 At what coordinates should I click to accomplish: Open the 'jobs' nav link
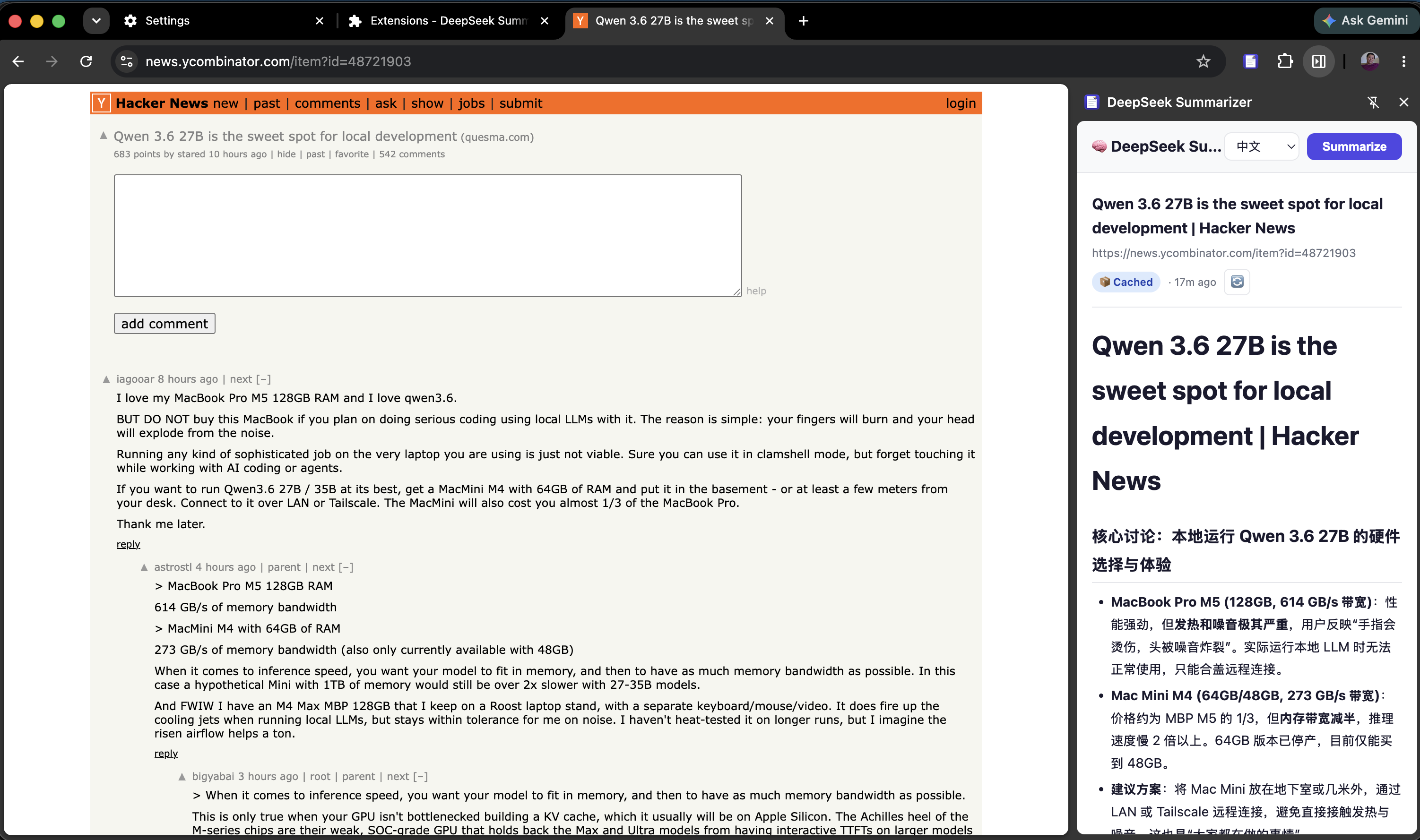(x=471, y=103)
